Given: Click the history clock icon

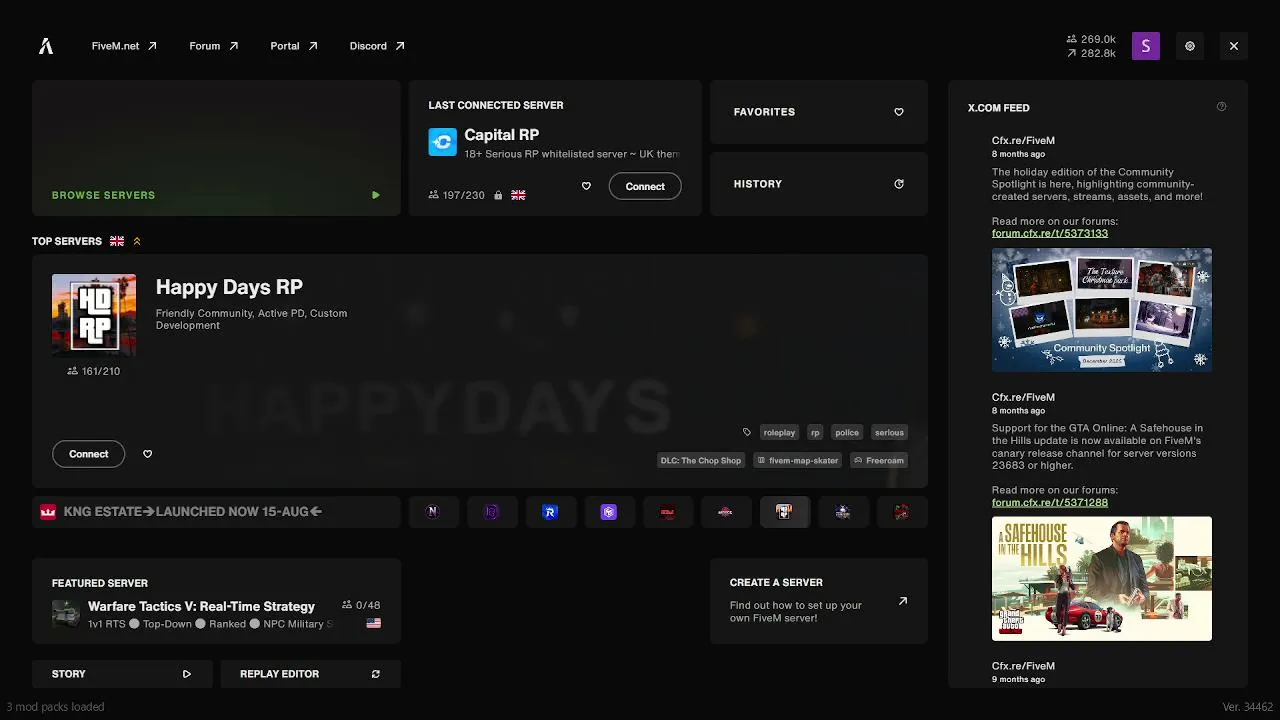Looking at the screenshot, I should click(899, 184).
